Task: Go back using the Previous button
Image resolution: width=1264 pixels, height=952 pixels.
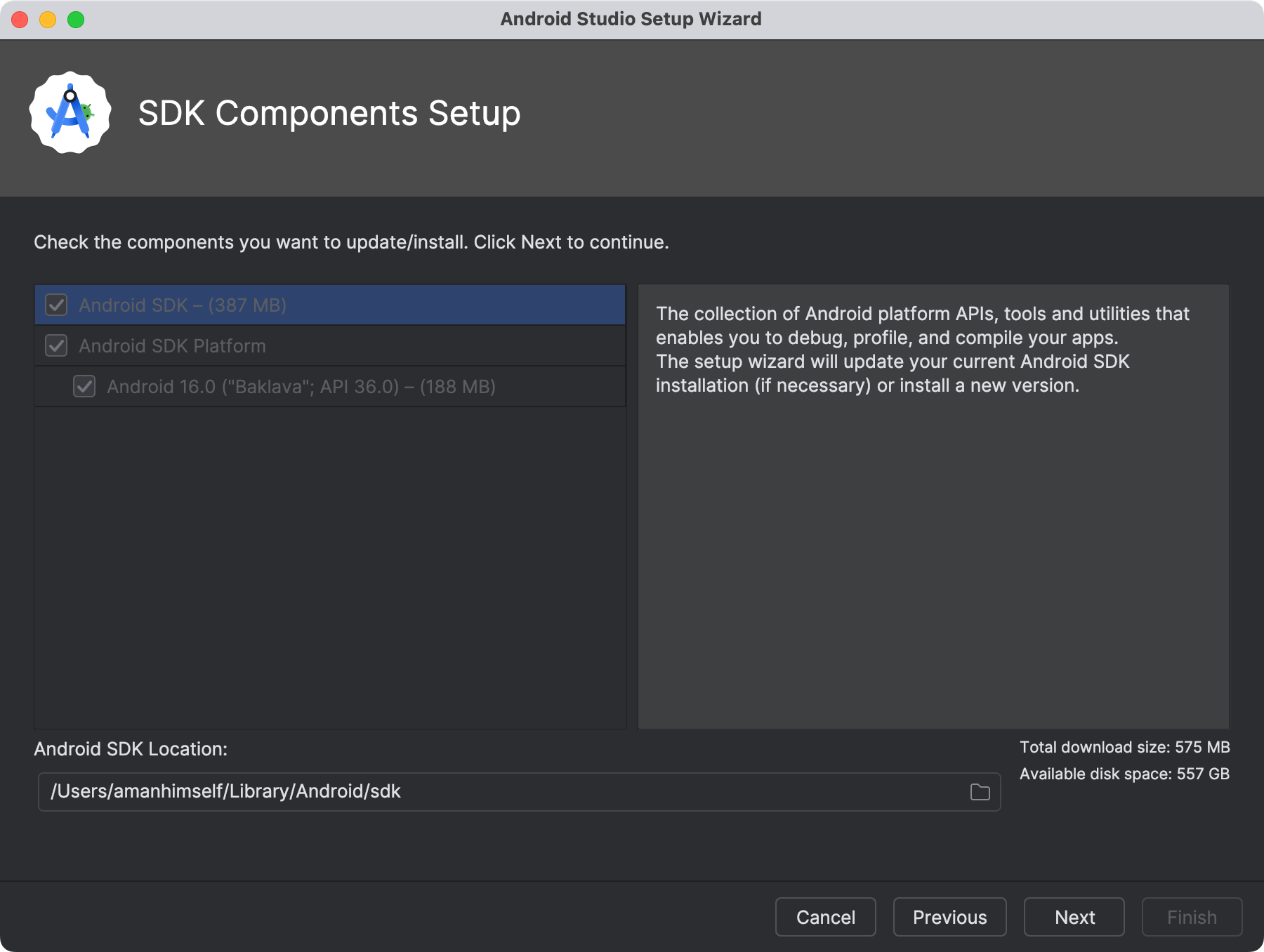Action: pos(949,917)
